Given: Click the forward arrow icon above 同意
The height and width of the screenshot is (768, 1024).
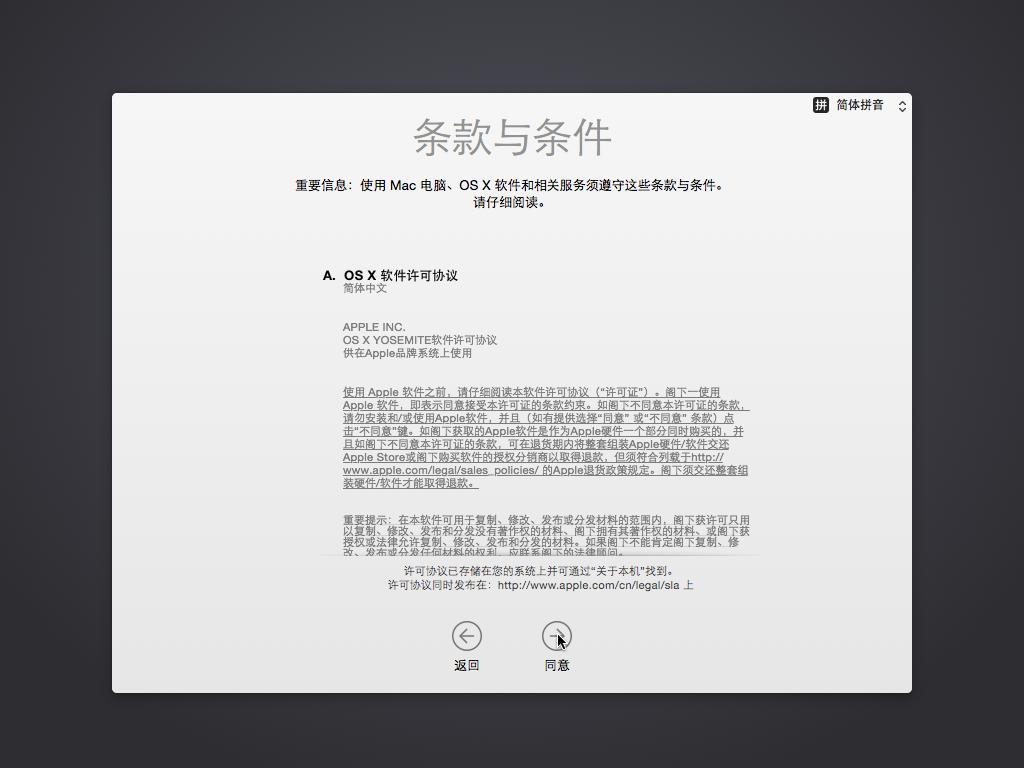Looking at the screenshot, I should click(x=558, y=636).
